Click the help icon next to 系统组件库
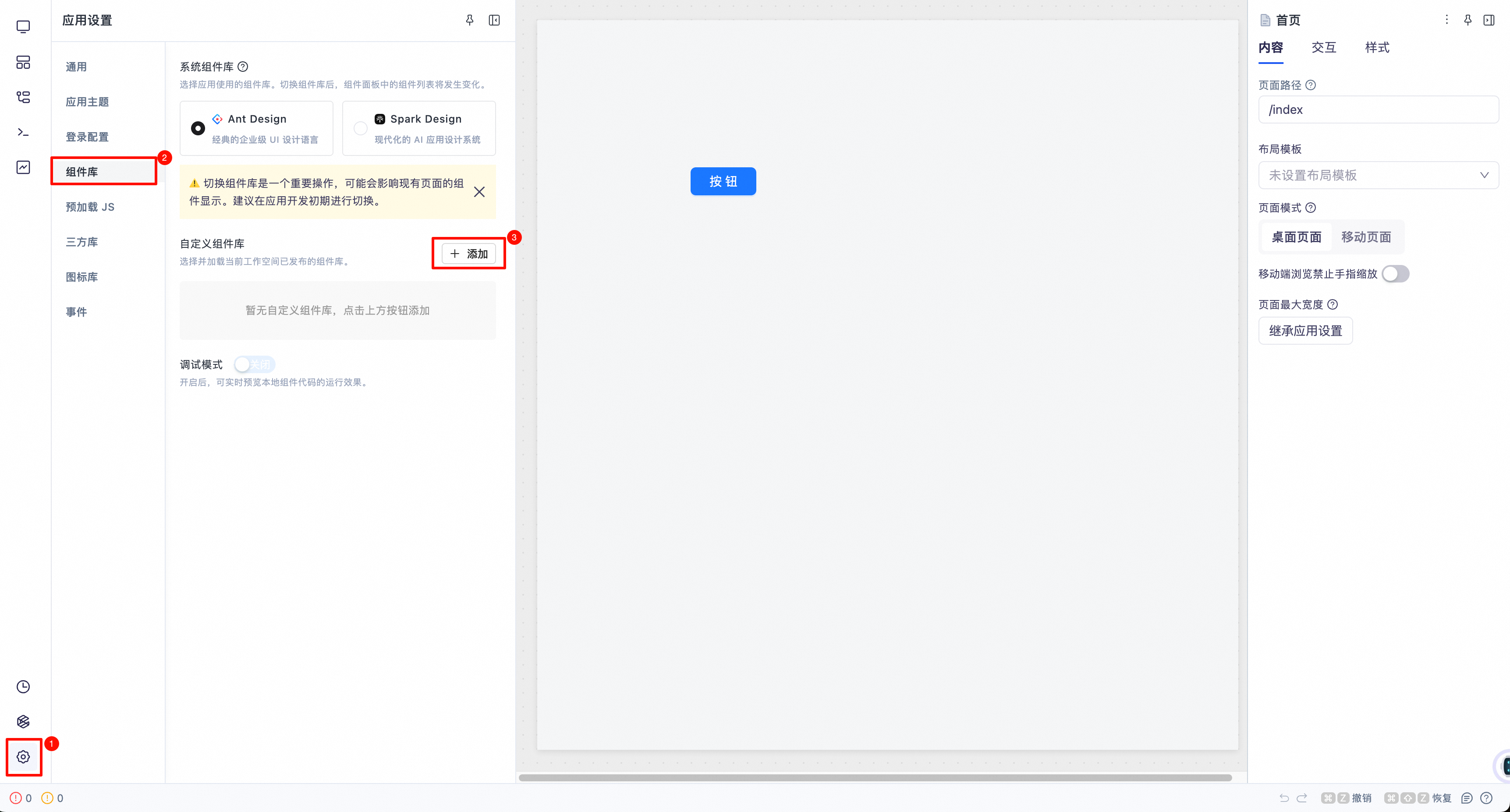Viewport: 1510px width, 812px height. click(x=243, y=67)
